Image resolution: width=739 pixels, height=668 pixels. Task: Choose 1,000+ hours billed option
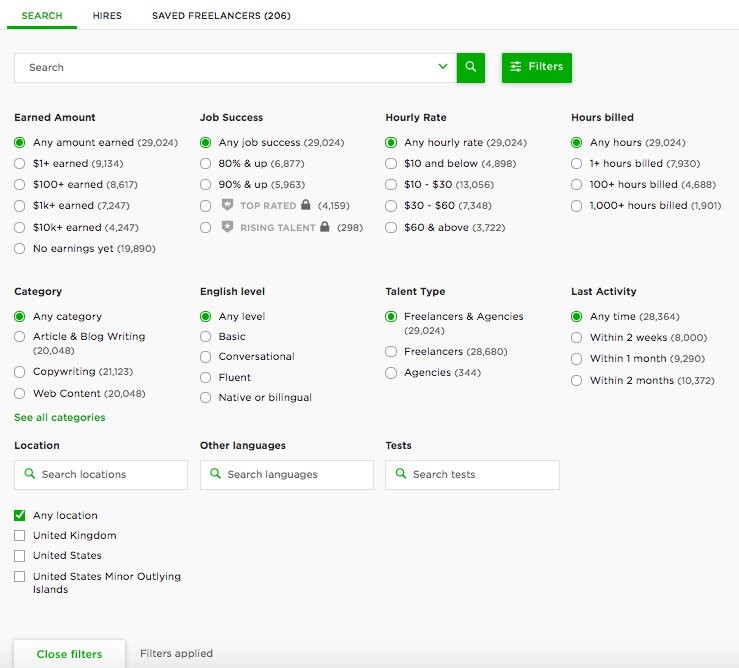tap(576, 206)
